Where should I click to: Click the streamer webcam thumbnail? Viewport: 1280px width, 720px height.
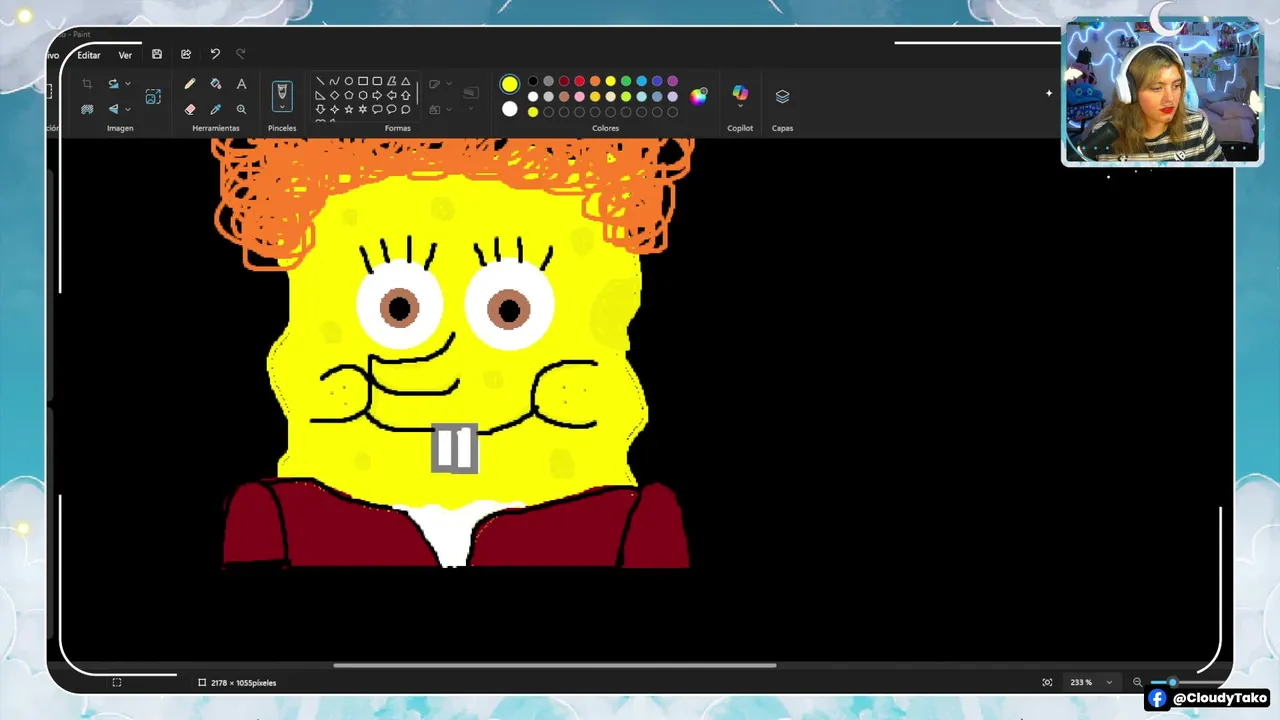(x=1162, y=92)
